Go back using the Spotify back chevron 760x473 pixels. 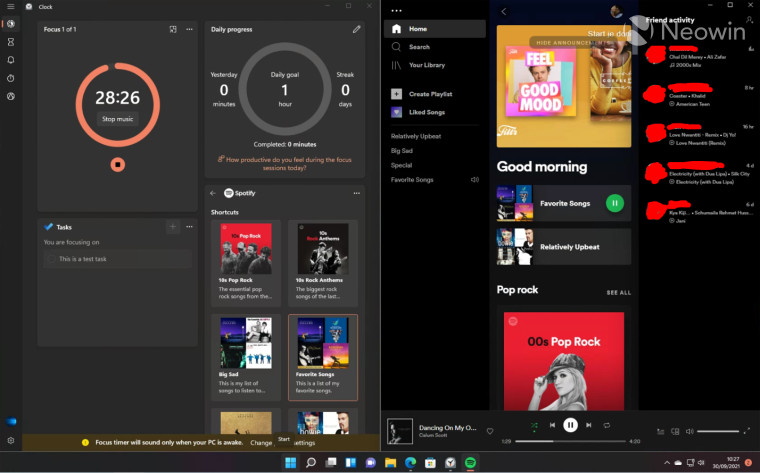pyautogui.click(x=504, y=11)
